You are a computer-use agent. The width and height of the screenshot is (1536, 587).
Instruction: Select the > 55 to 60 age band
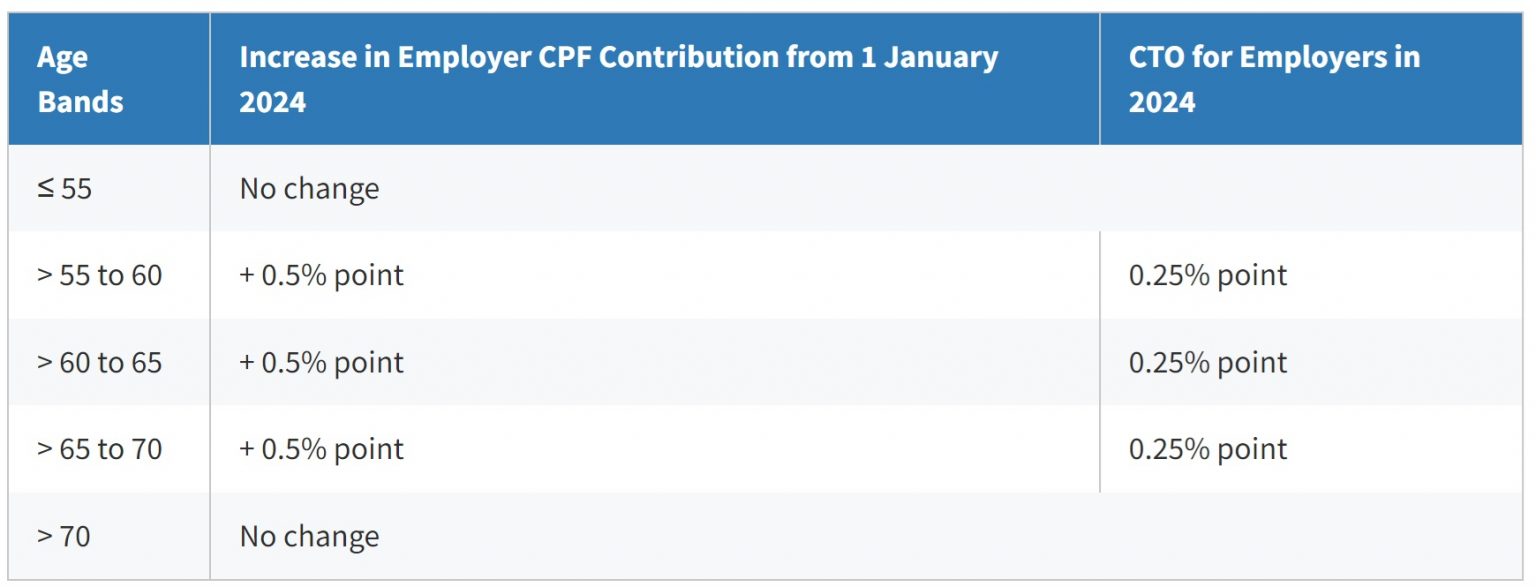pos(100,275)
